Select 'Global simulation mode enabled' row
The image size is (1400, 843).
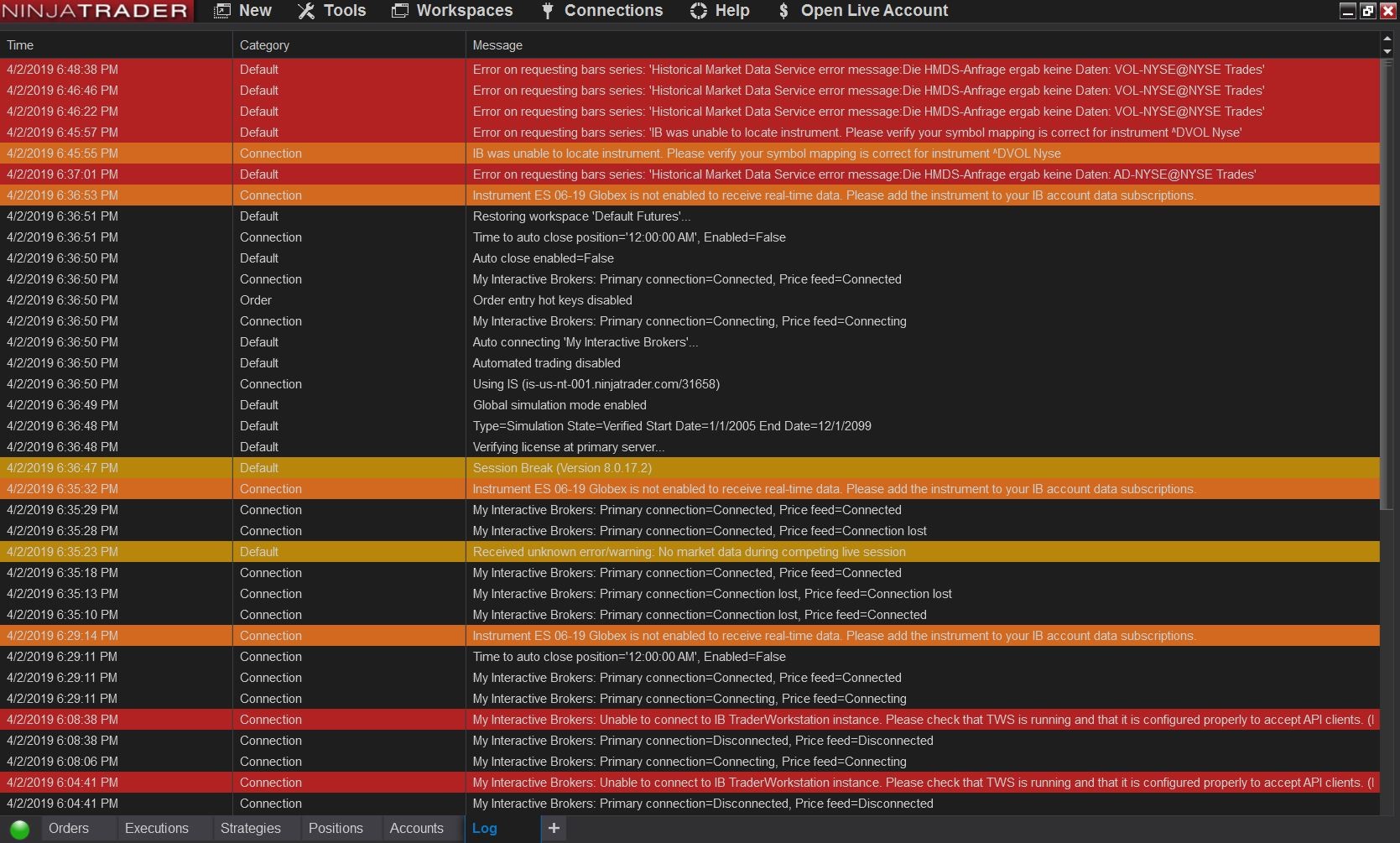coord(690,405)
